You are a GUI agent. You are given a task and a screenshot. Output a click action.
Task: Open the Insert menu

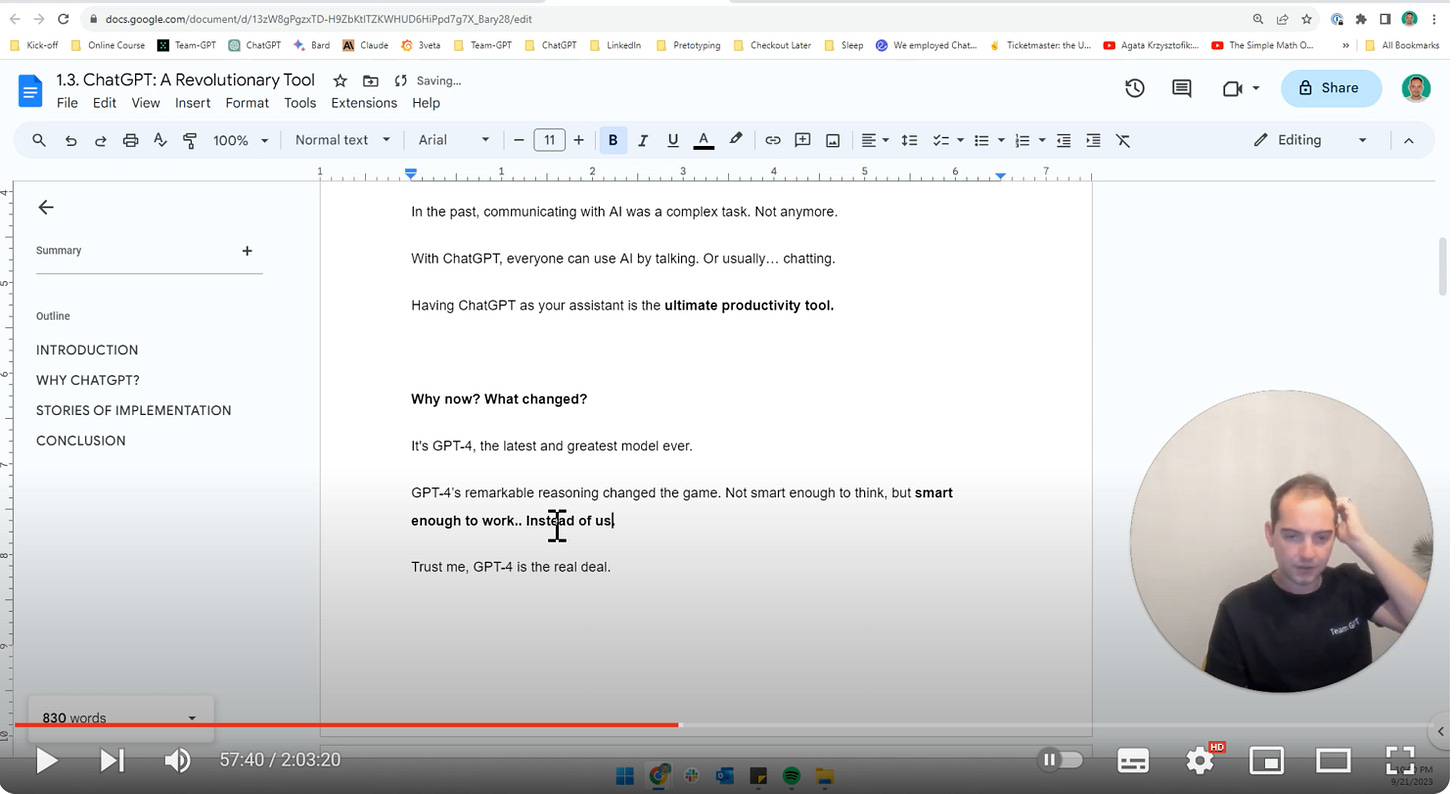(193, 102)
